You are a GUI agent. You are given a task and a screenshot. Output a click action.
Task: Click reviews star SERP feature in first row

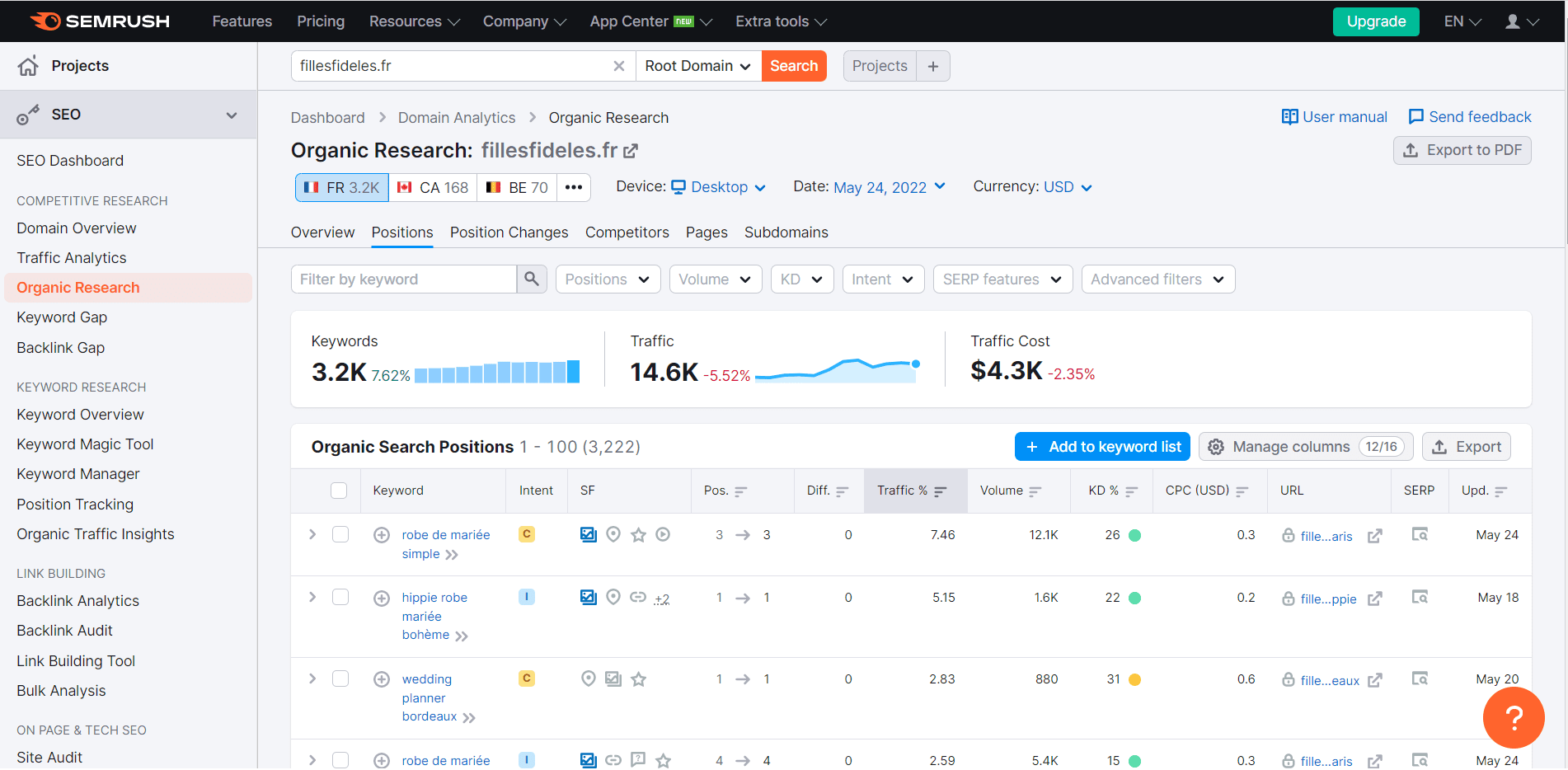638,534
